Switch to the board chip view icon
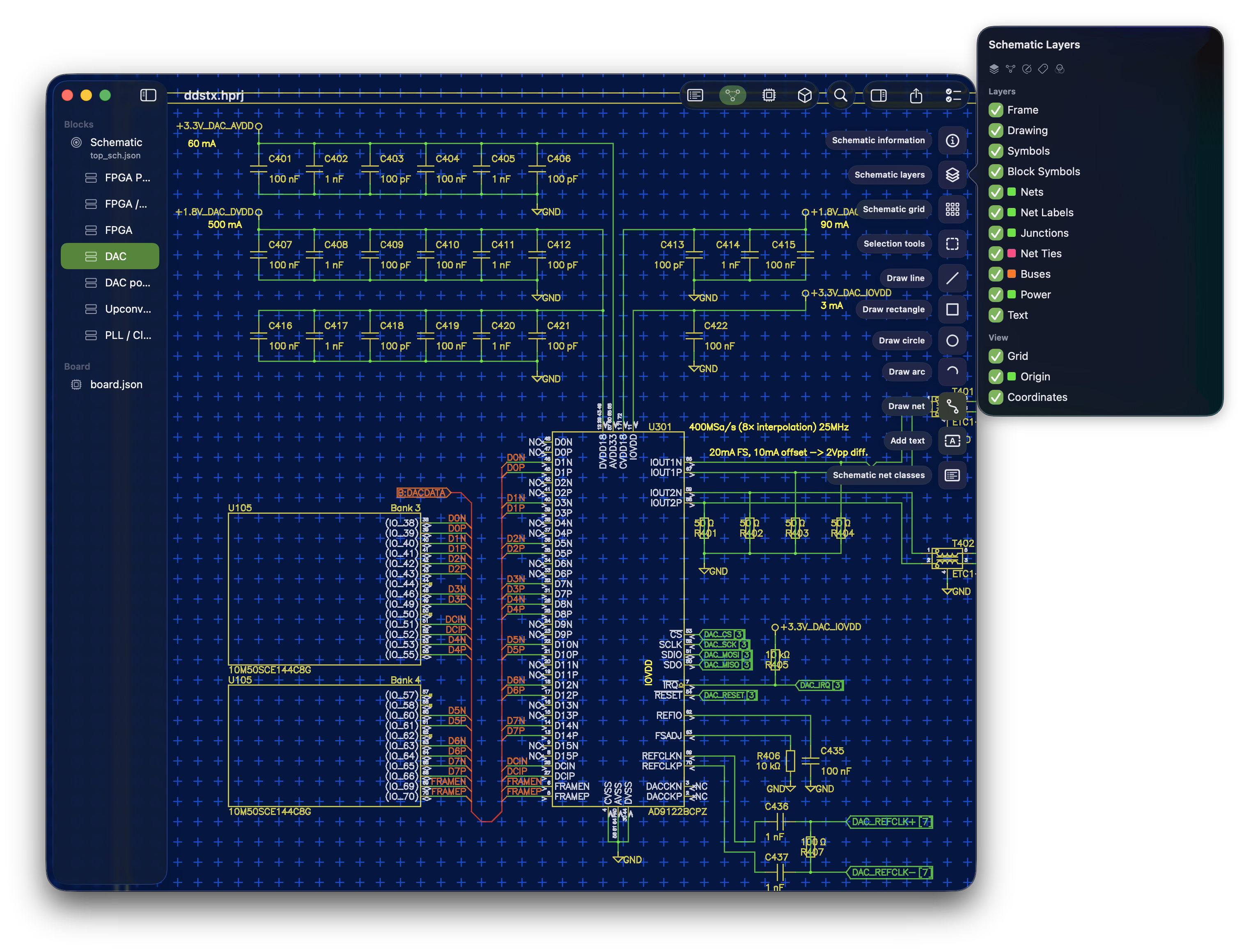Screen dimensions: 1253x952 click(x=769, y=95)
